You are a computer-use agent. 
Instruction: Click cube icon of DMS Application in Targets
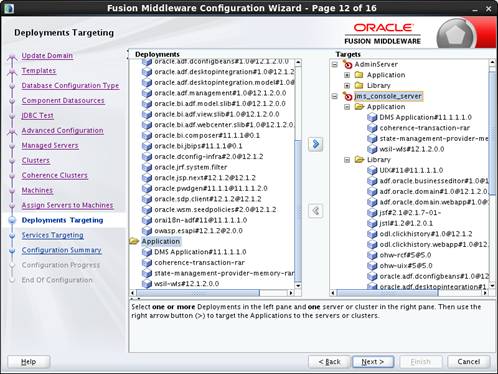[x=372, y=117]
